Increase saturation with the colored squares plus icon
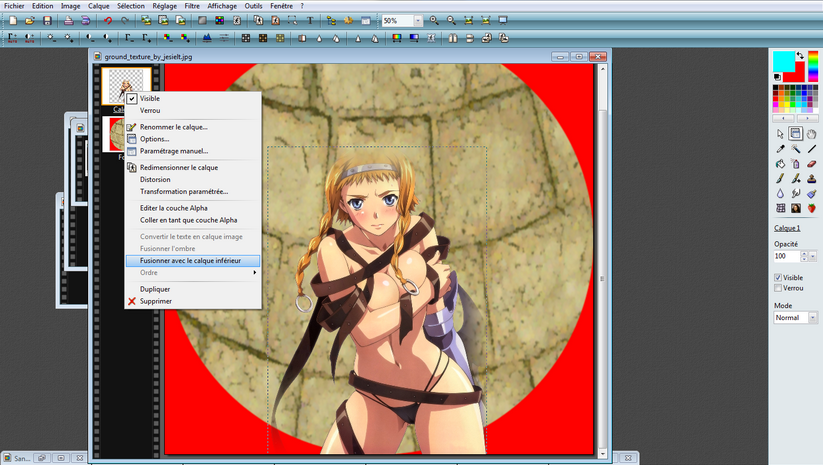The height and width of the screenshot is (465, 823). pyautogui.click(x=185, y=38)
